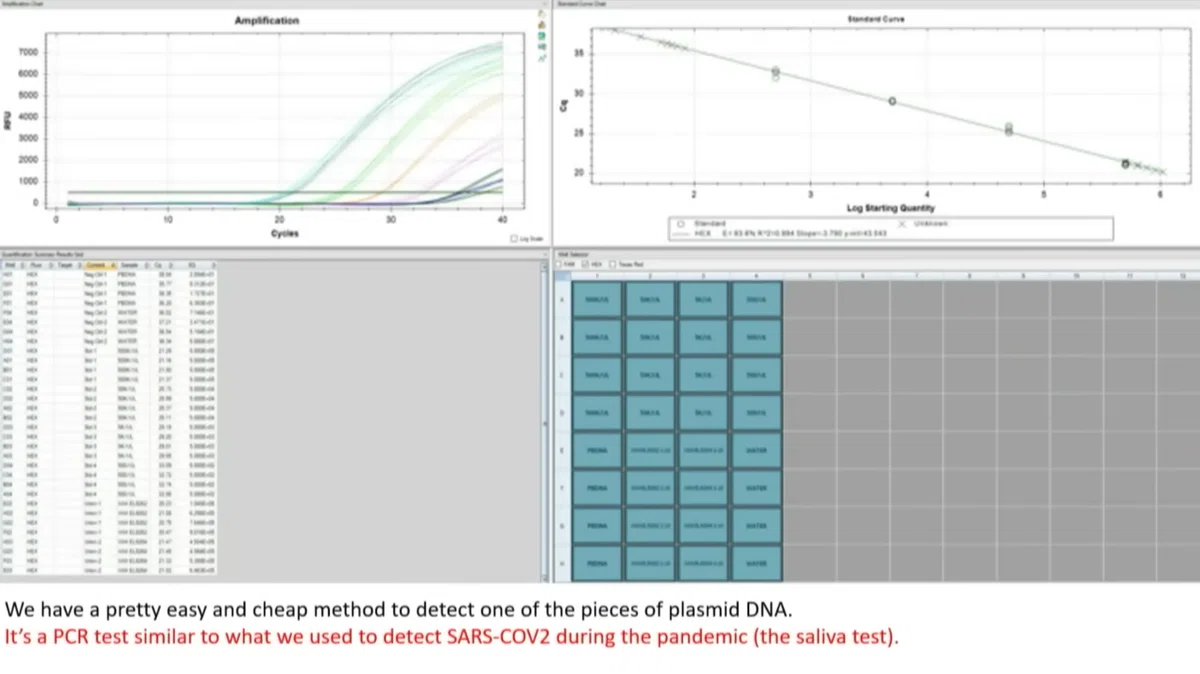1200x674 pixels.
Task: Check the Texas Red fluorophore checkbox
Action: [613, 264]
